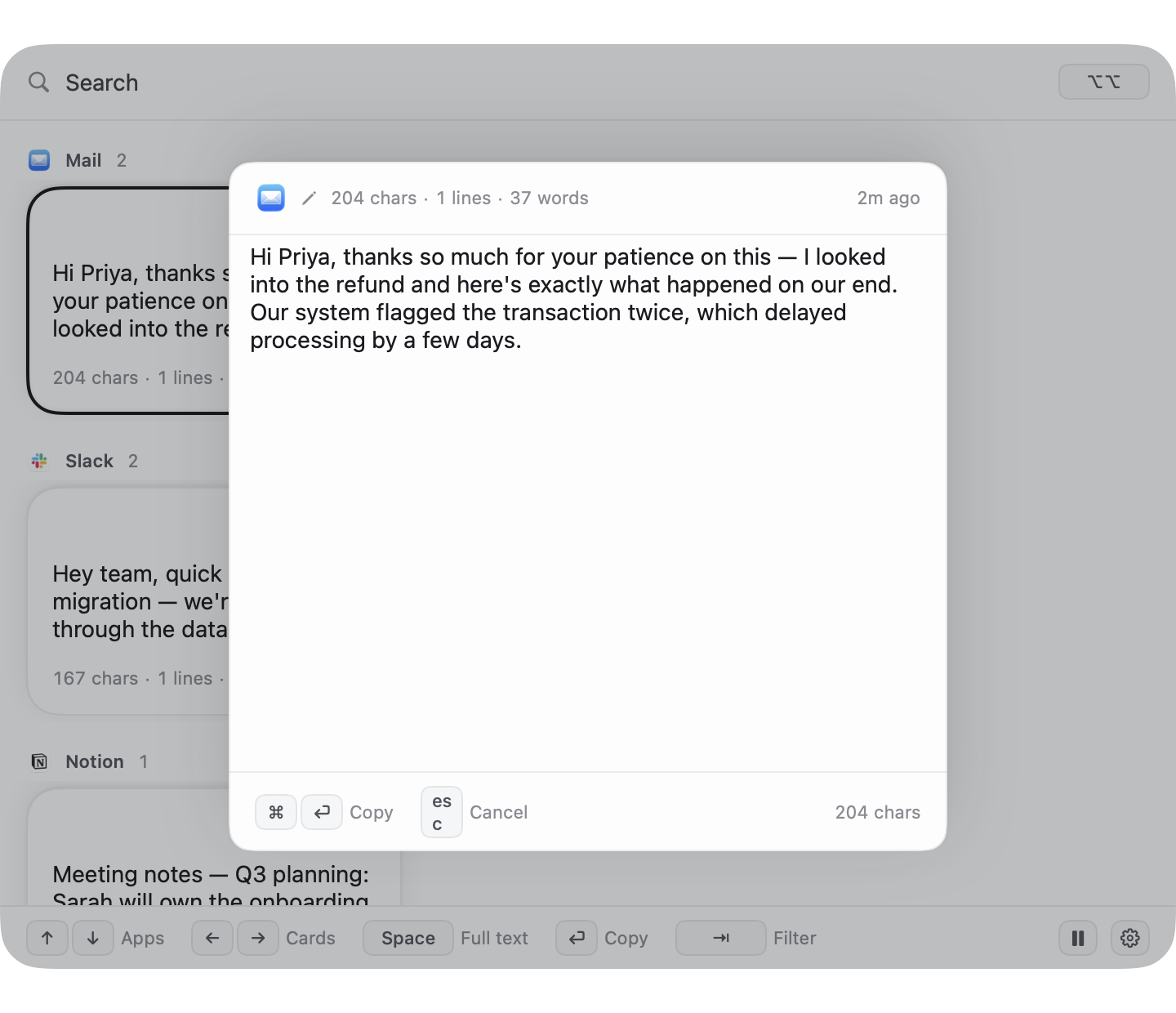Click Copy in the preview popup footer
This screenshot has height=1013, width=1176.
(x=372, y=812)
